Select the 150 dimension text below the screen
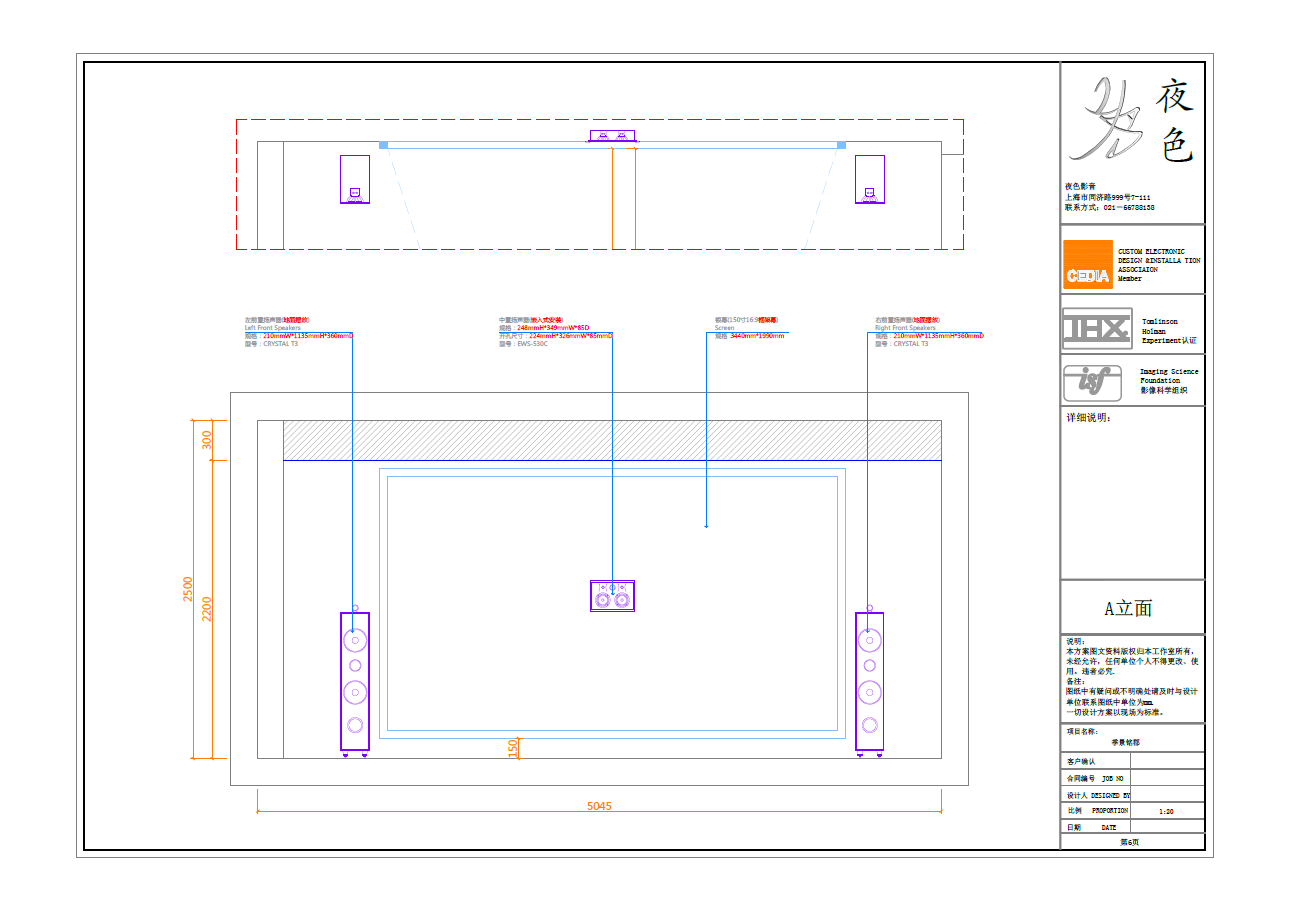Screen dimensions: 1290x910 tap(513, 748)
